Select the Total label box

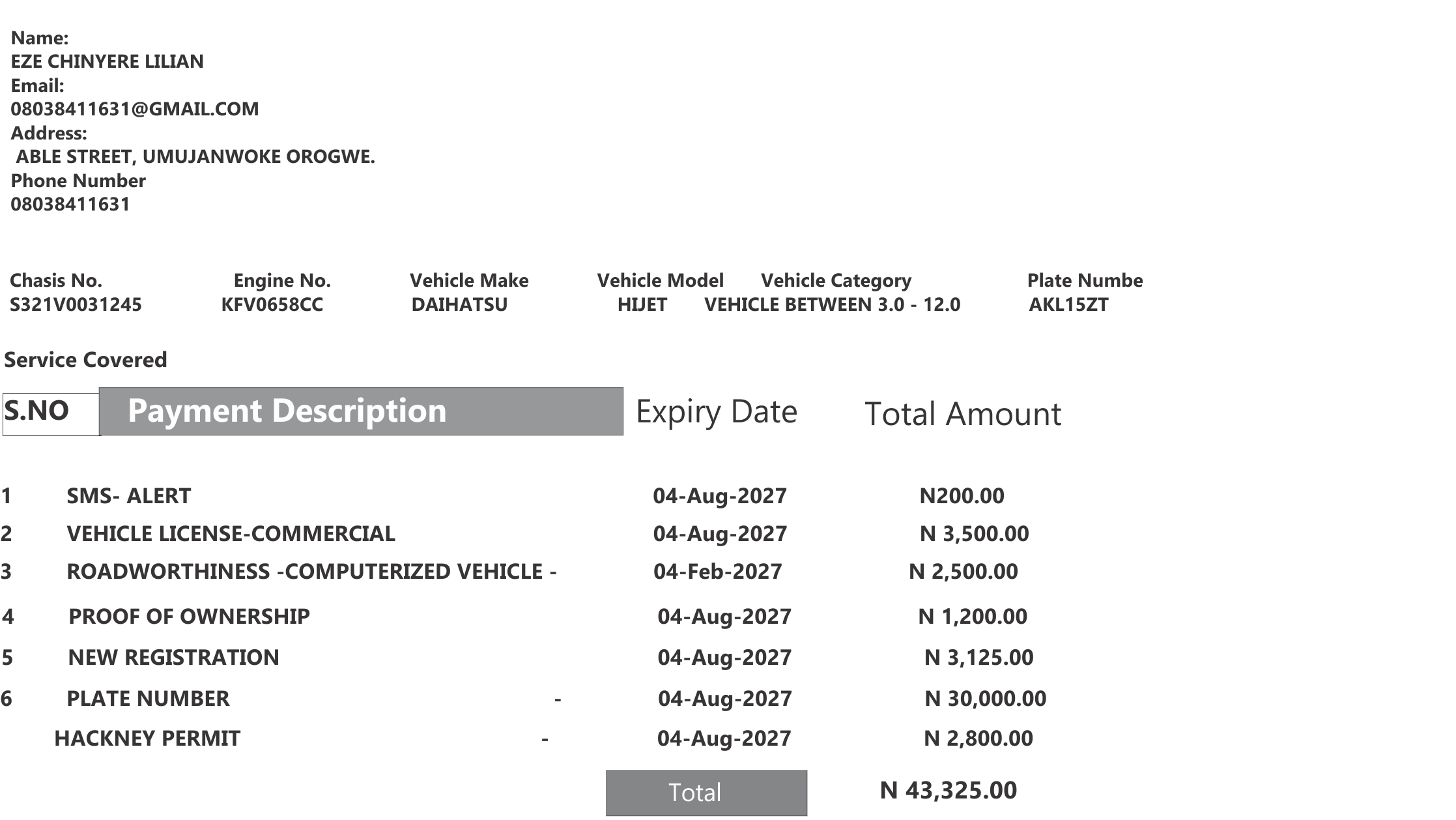pos(706,793)
